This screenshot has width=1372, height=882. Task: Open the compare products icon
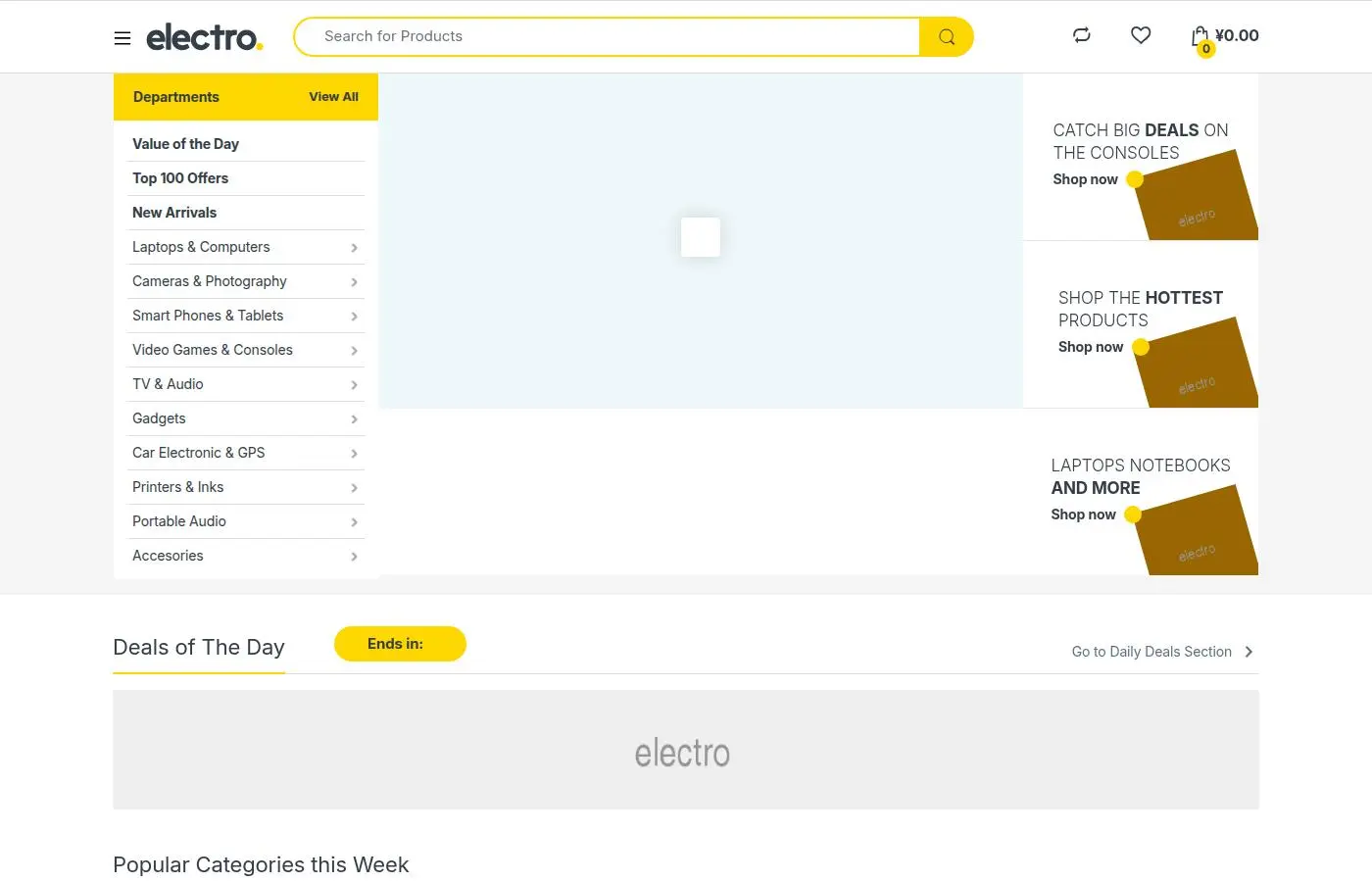click(x=1082, y=35)
